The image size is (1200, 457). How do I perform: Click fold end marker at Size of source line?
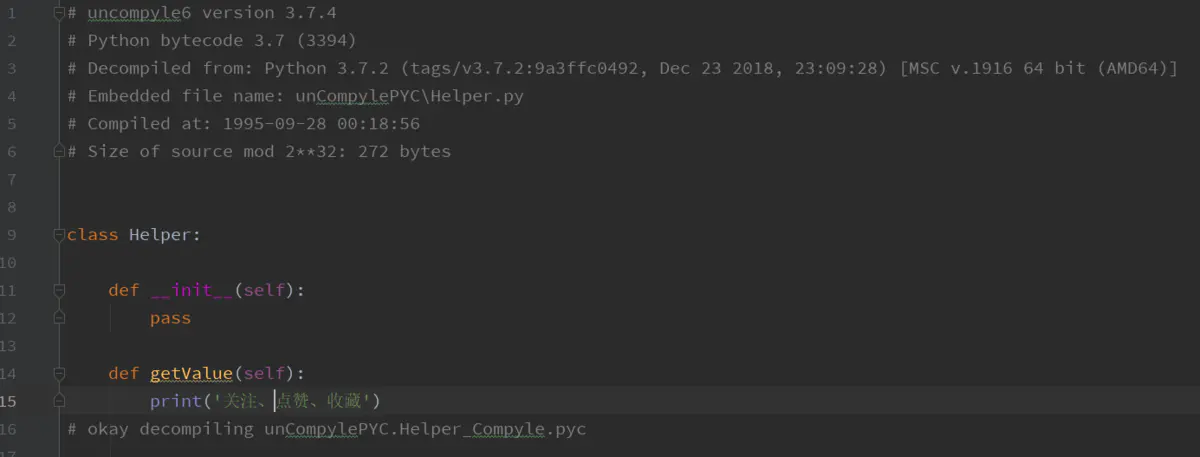pyautogui.click(x=59, y=152)
